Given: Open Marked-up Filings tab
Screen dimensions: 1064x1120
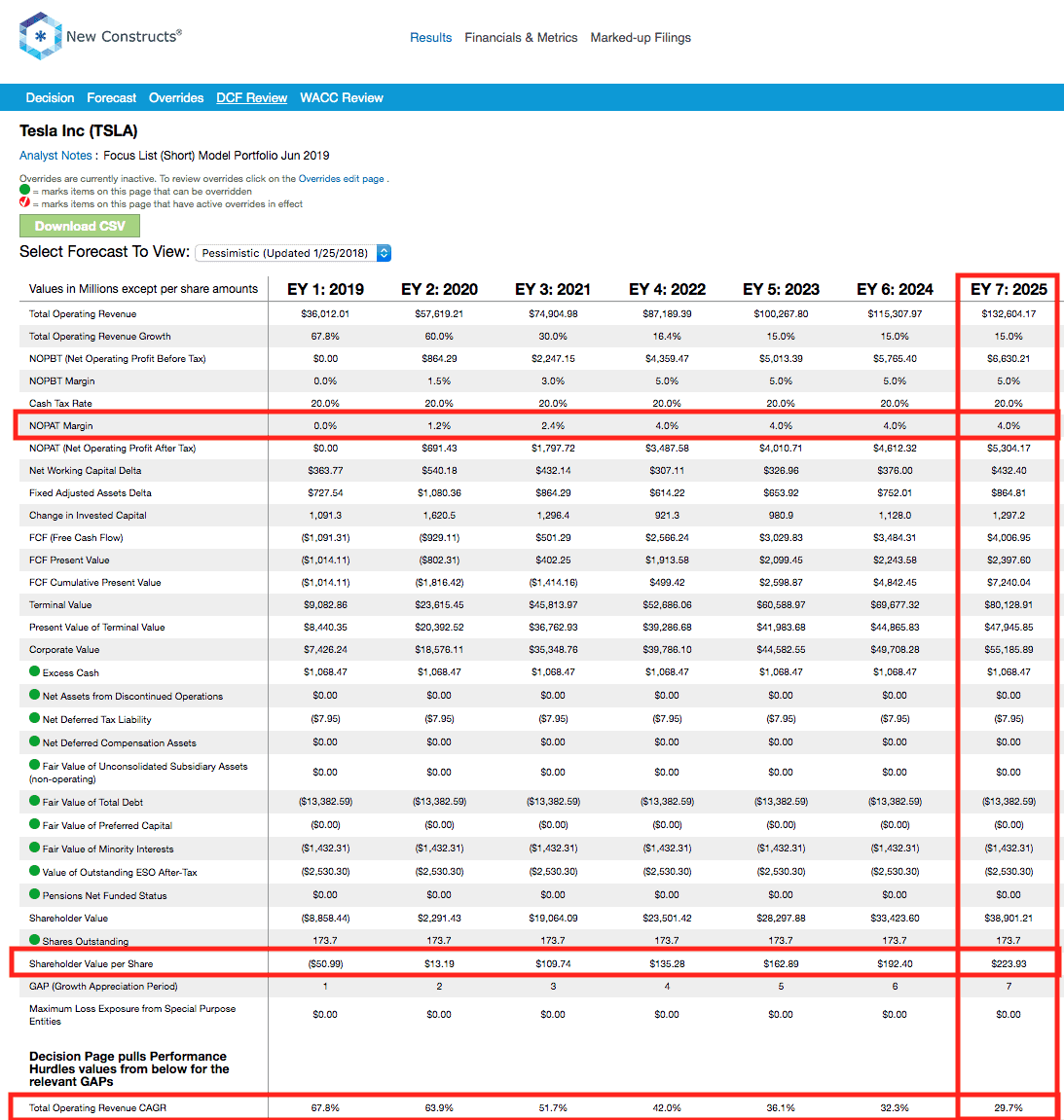Looking at the screenshot, I should 641,37.
